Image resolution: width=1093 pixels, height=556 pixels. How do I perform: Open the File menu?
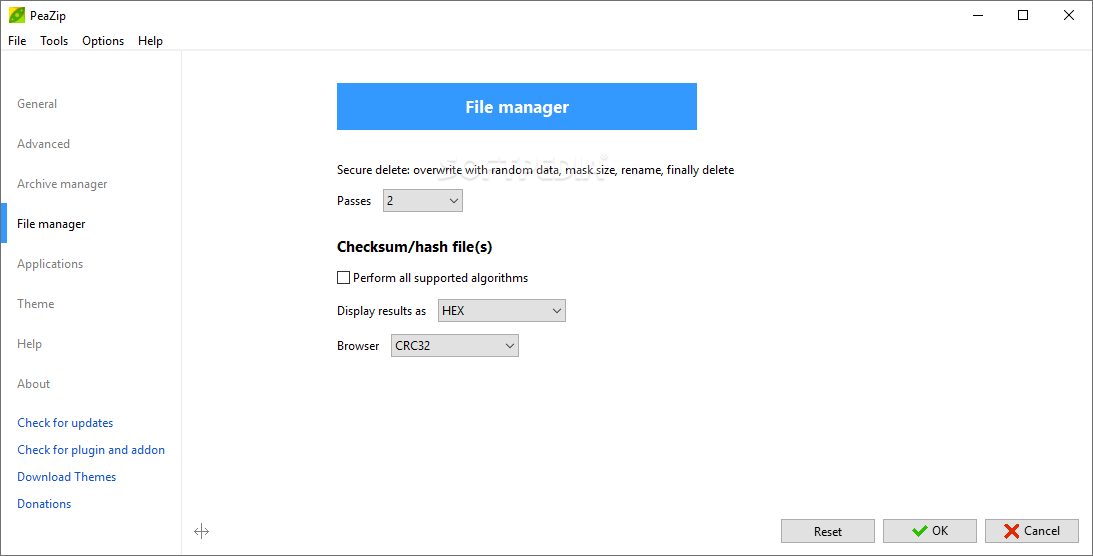(x=17, y=40)
